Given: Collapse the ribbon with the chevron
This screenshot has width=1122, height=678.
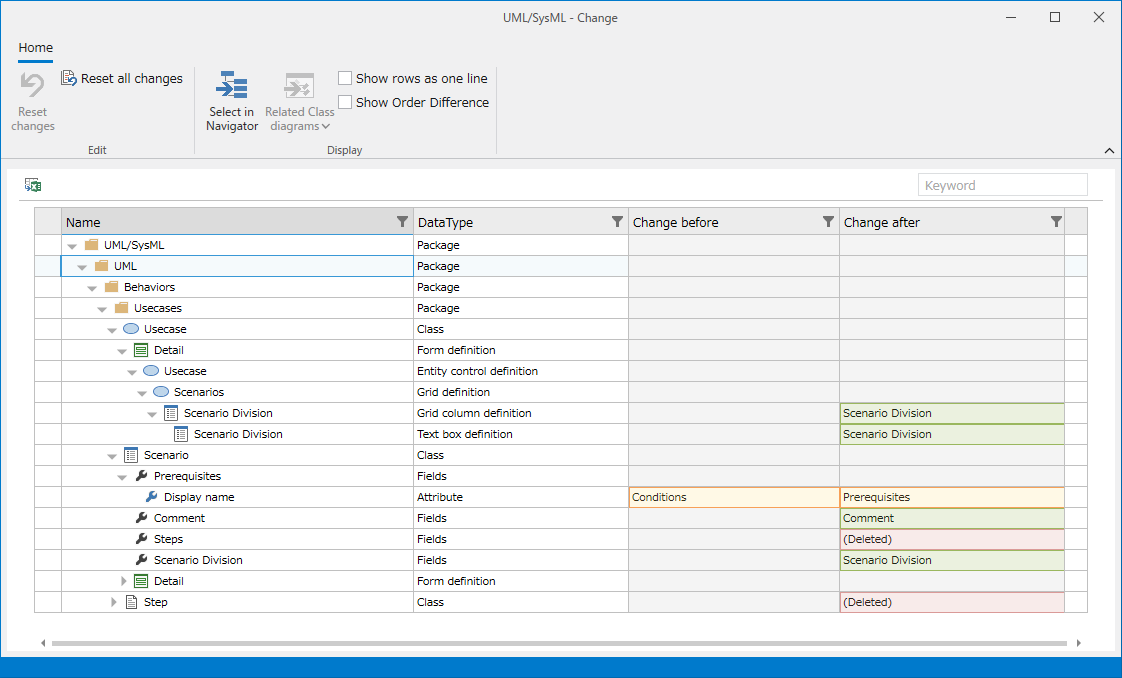Looking at the screenshot, I should 1109,150.
